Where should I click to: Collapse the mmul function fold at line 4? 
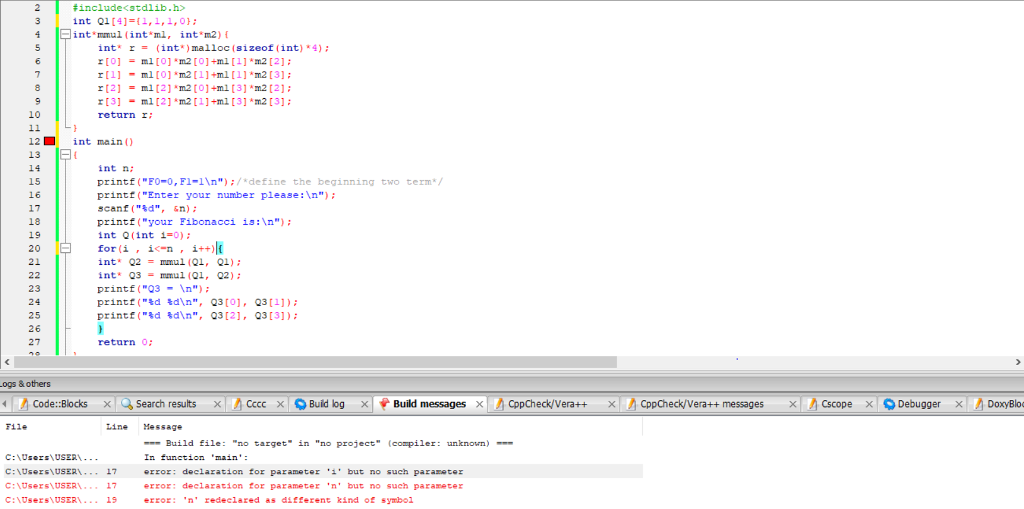65,35
